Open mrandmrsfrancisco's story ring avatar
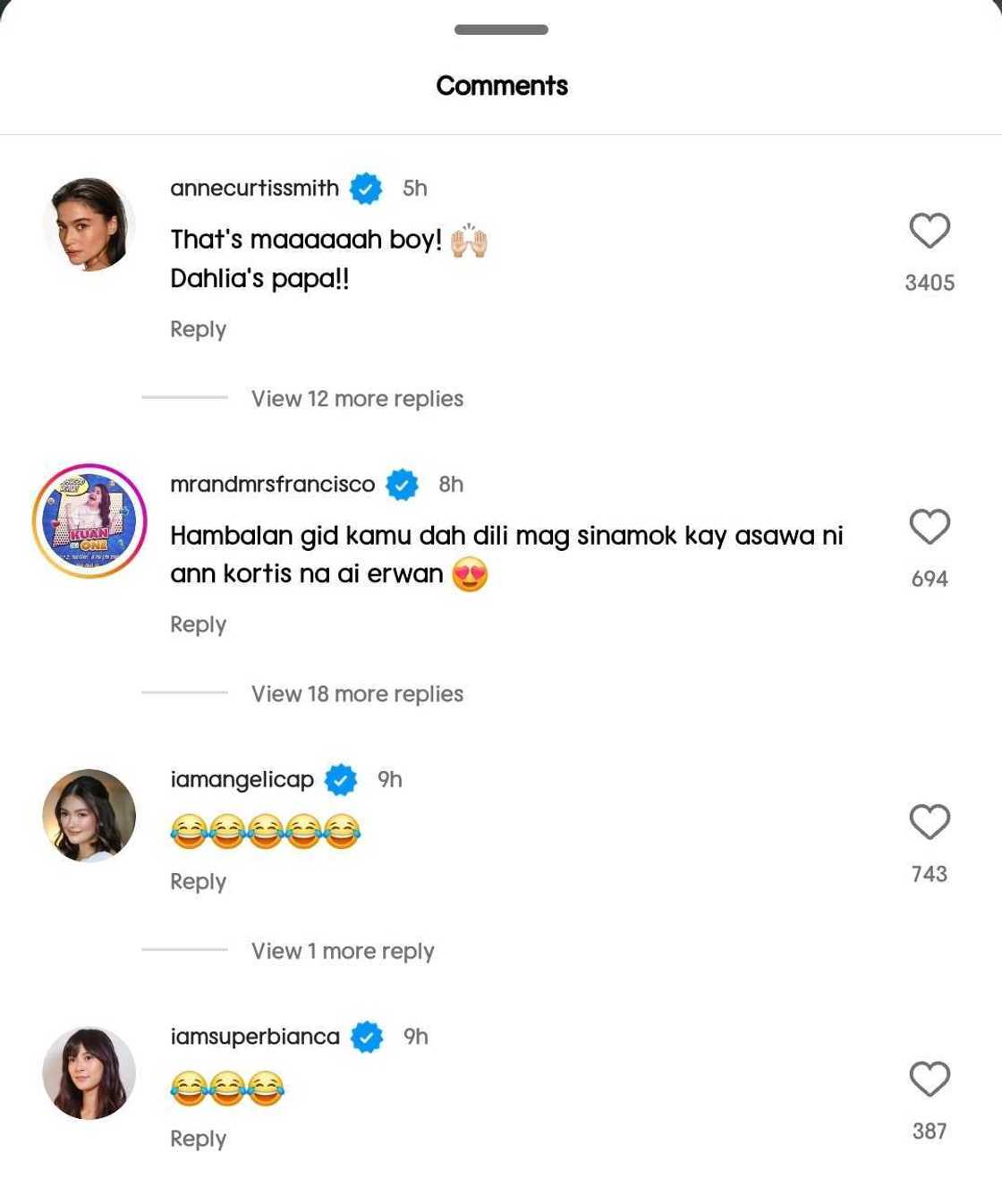The width and height of the screenshot is (1002, 1204). [x=89, y=521]
